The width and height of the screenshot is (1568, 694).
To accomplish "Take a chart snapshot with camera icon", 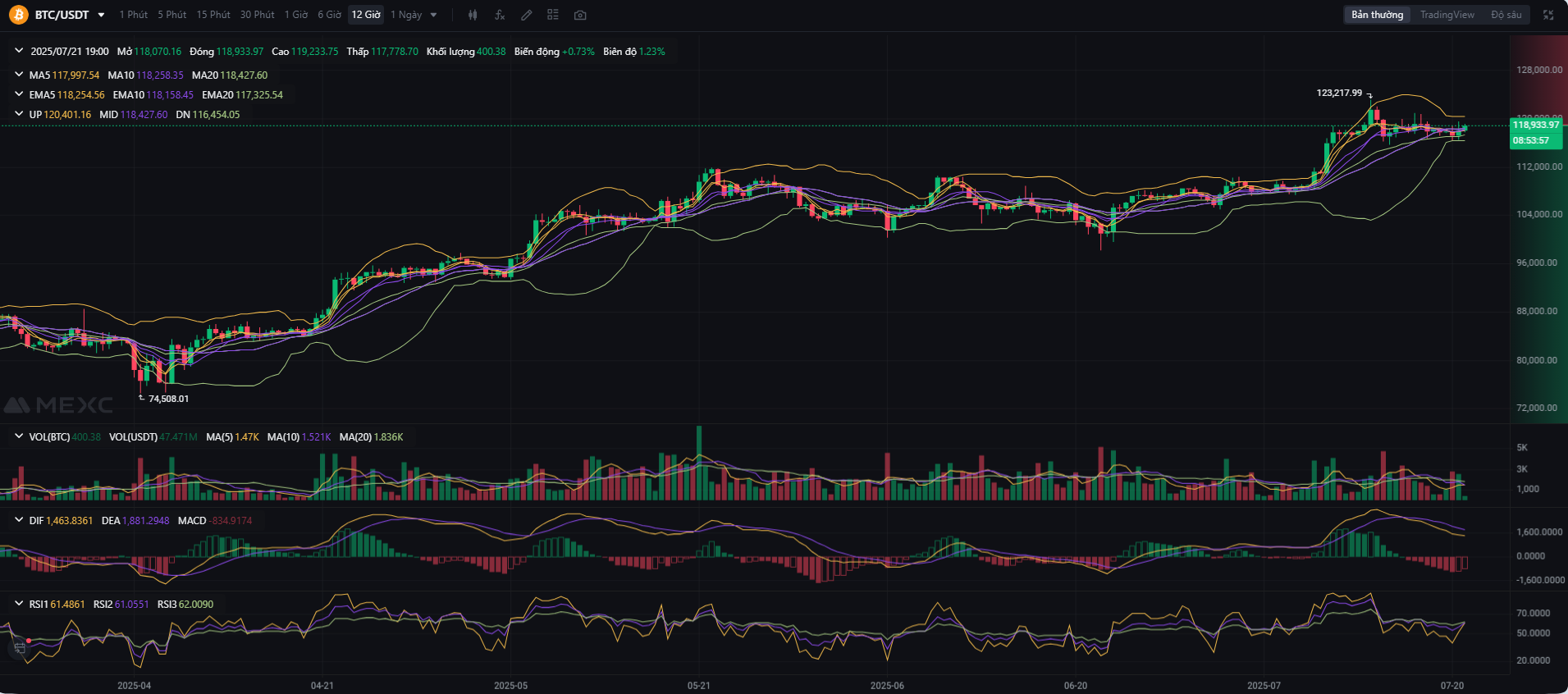I will click(x=580, y=15).
